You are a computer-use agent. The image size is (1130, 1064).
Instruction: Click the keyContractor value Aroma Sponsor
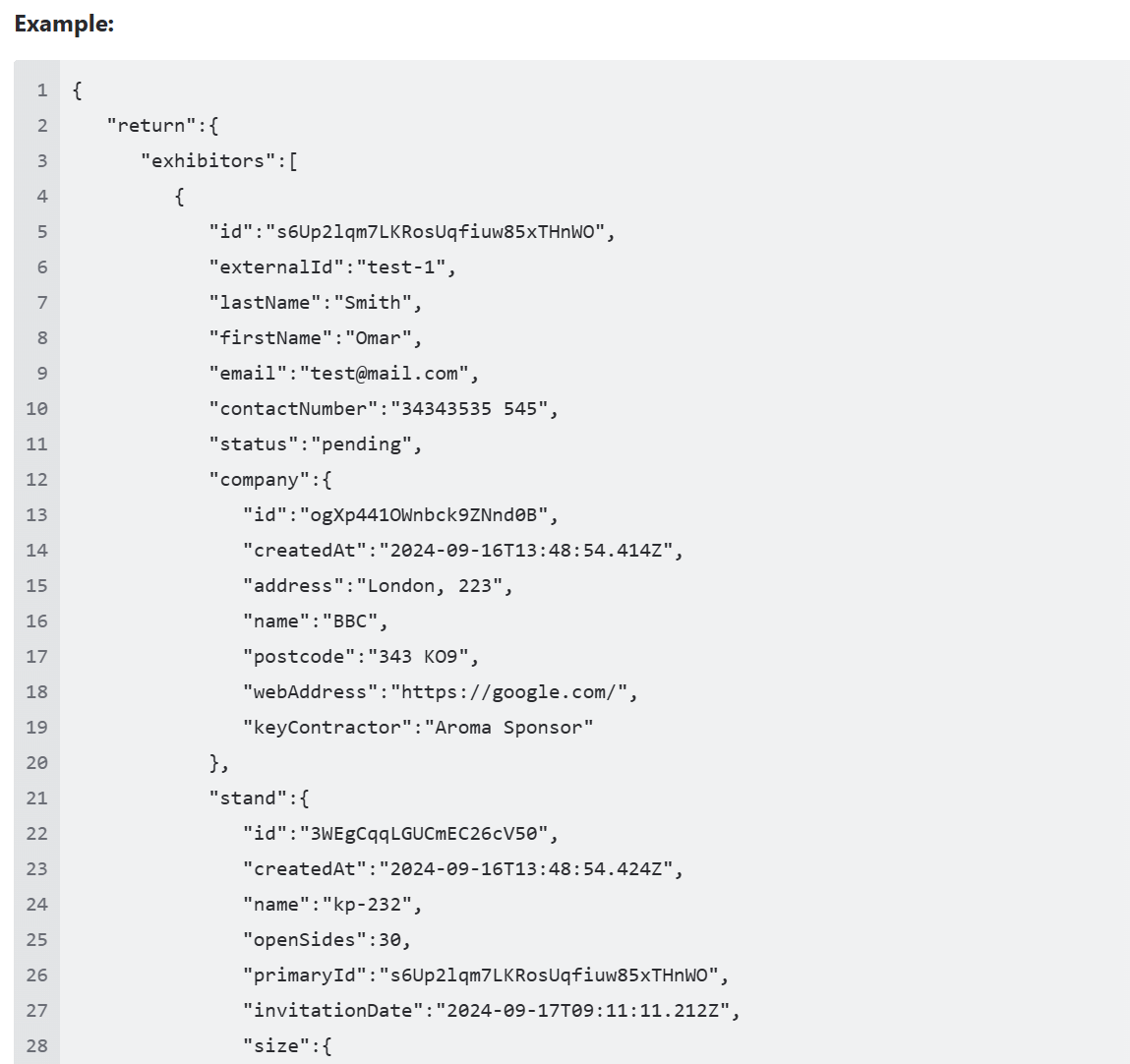[x=508, y=727]
